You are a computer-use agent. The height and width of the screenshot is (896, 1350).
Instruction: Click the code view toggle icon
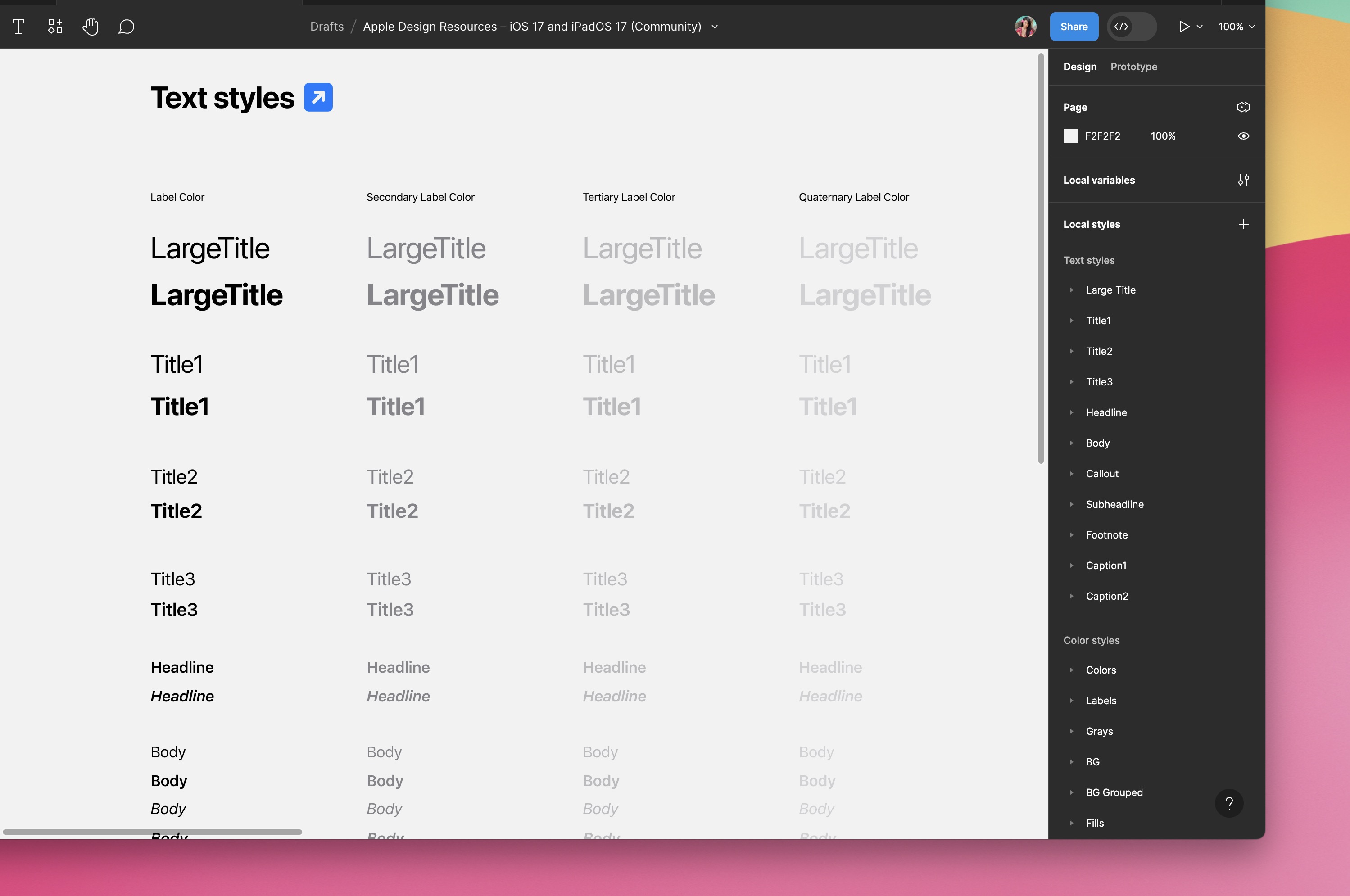(x=1122, y=26)
